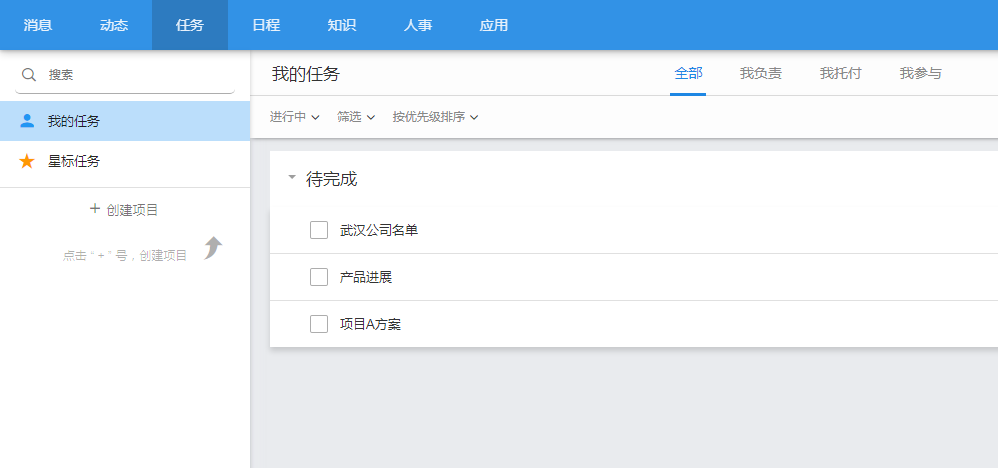
Task: Expand the 筛选 filter dropdown
Action: [356, 117]
